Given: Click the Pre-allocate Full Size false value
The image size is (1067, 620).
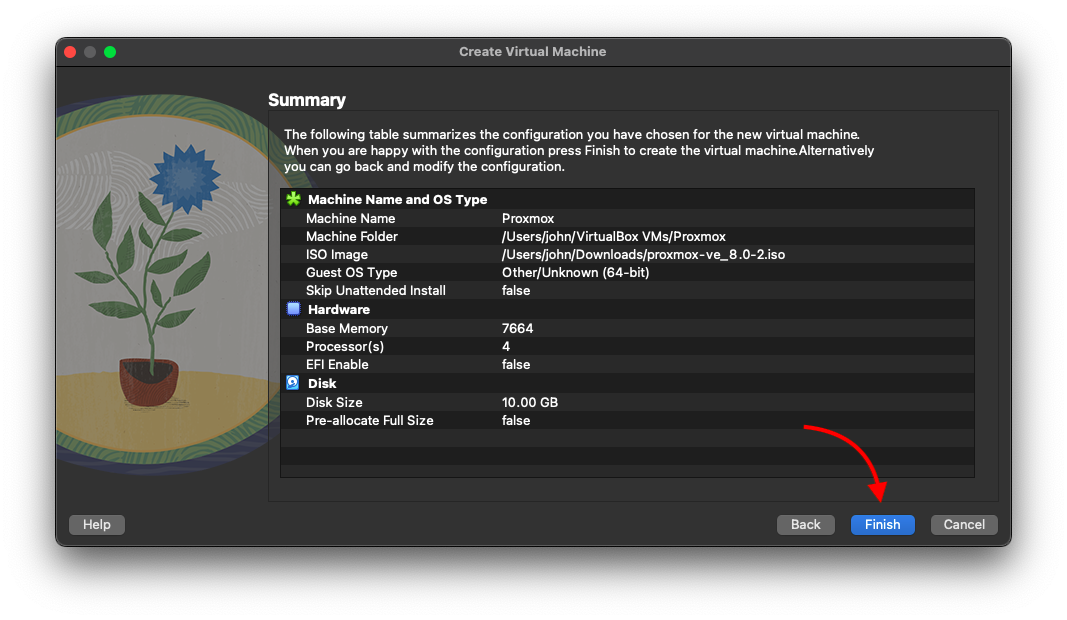Looking at the screenshot, I should click(516, 421).
